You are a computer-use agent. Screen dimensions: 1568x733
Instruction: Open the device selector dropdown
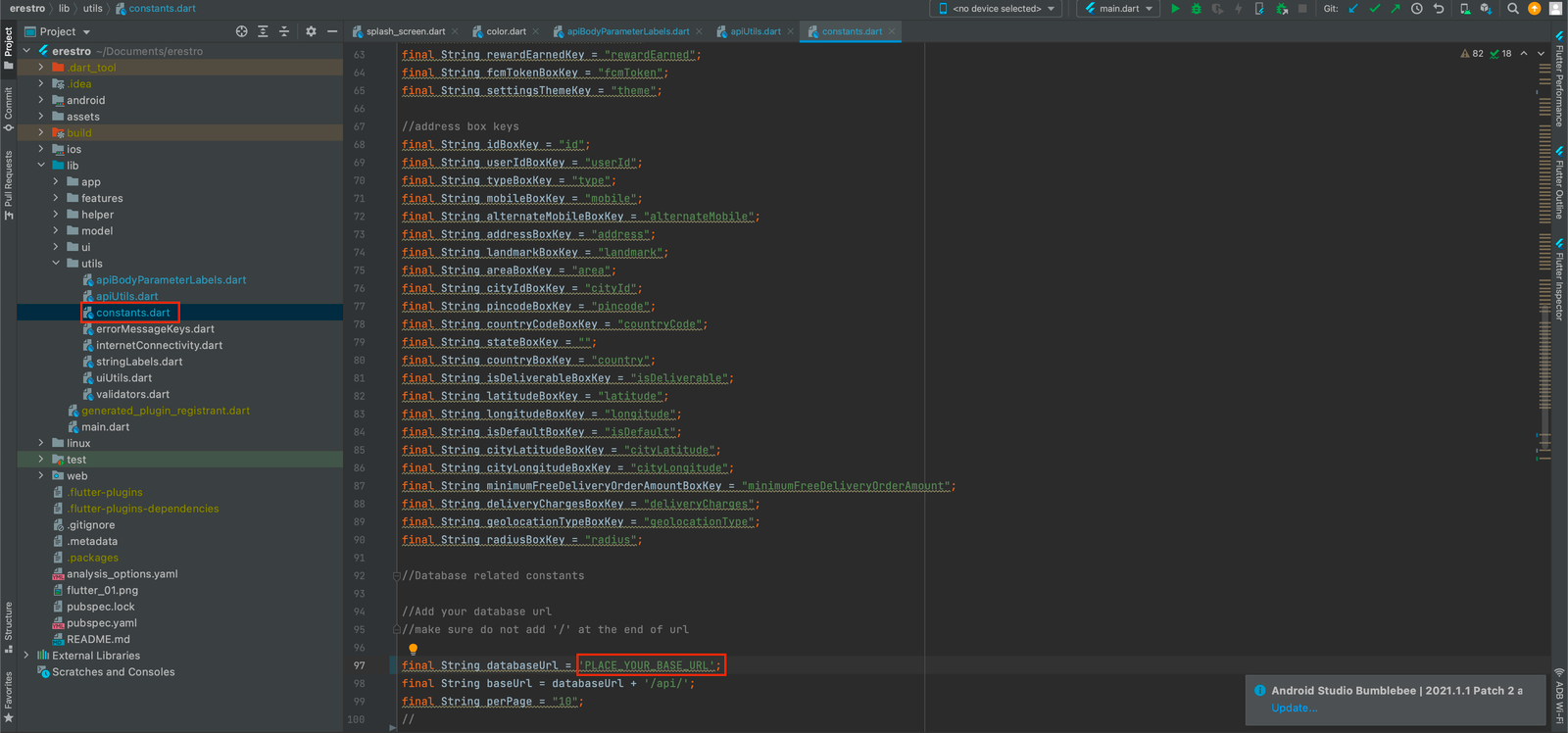coord(996,9)
